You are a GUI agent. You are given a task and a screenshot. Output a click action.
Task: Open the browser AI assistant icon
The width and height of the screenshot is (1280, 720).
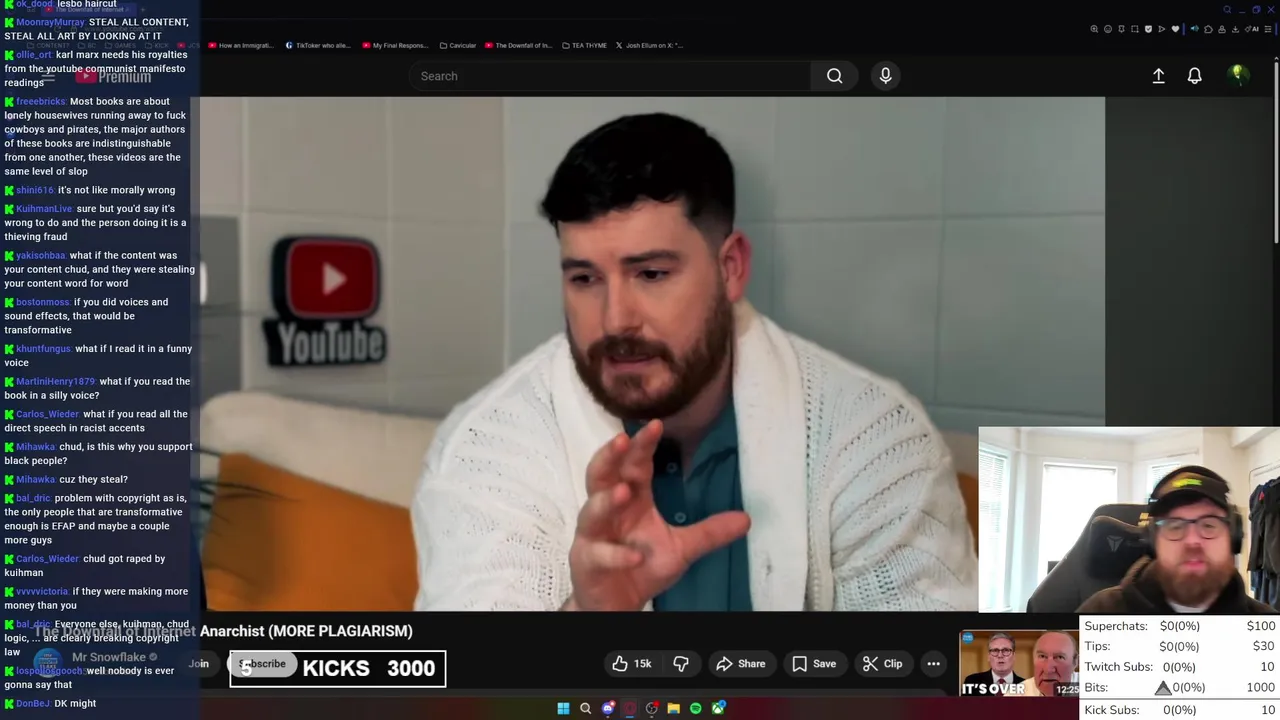pos(1252,29)
